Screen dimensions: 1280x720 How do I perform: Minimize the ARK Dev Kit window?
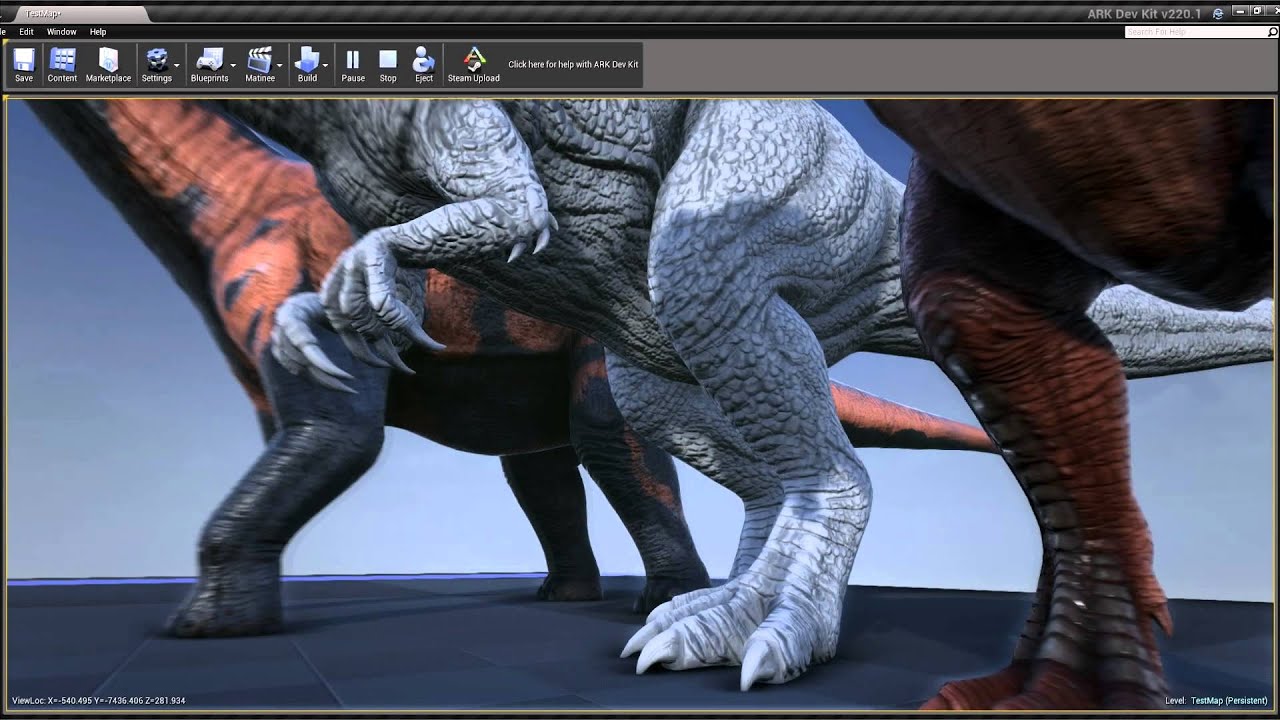pyautogui.click(x=1241, y=11)
